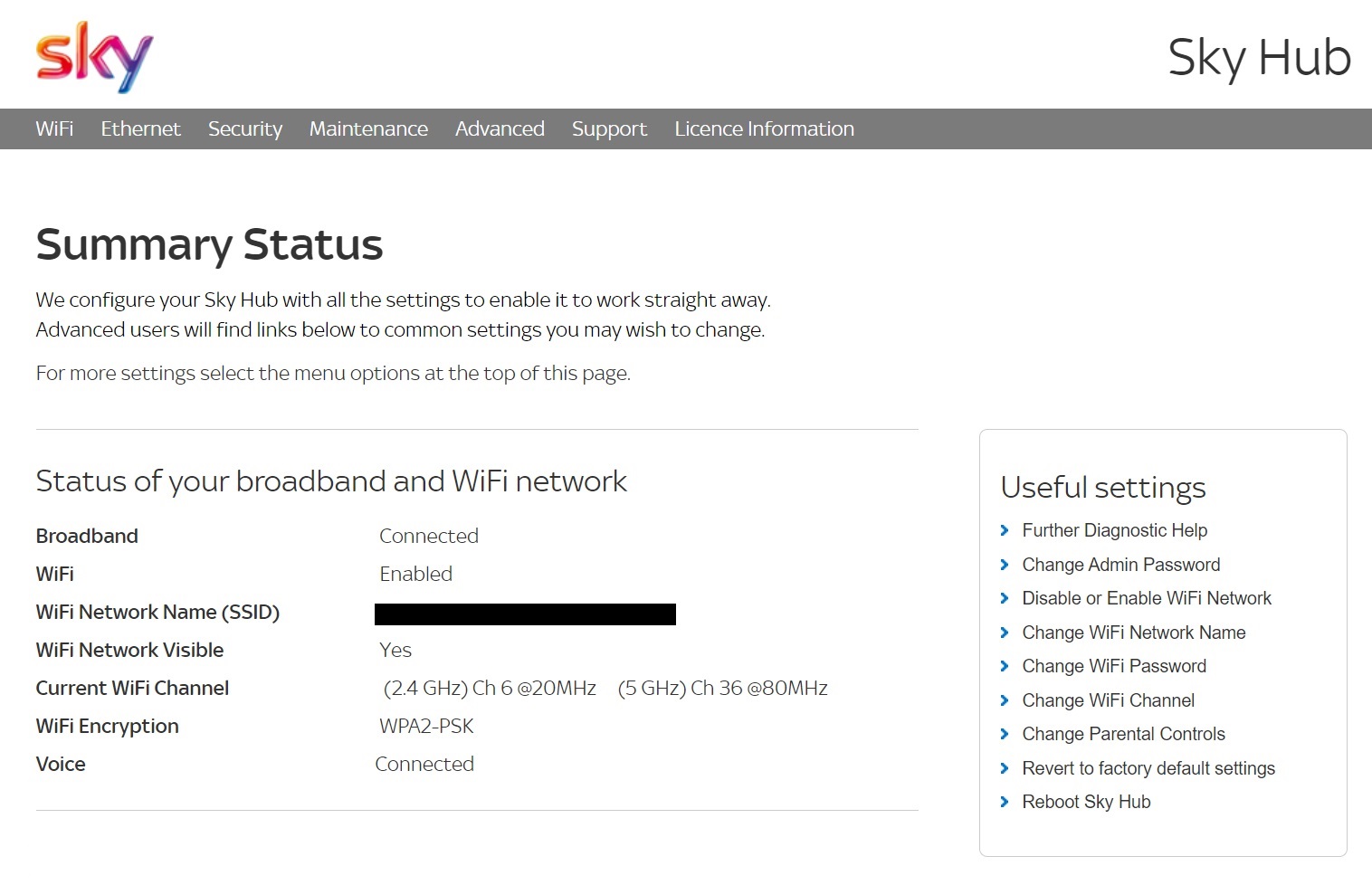
Task: Click the chevron beside Change WiFi Password
Action: pos(1006,667)
